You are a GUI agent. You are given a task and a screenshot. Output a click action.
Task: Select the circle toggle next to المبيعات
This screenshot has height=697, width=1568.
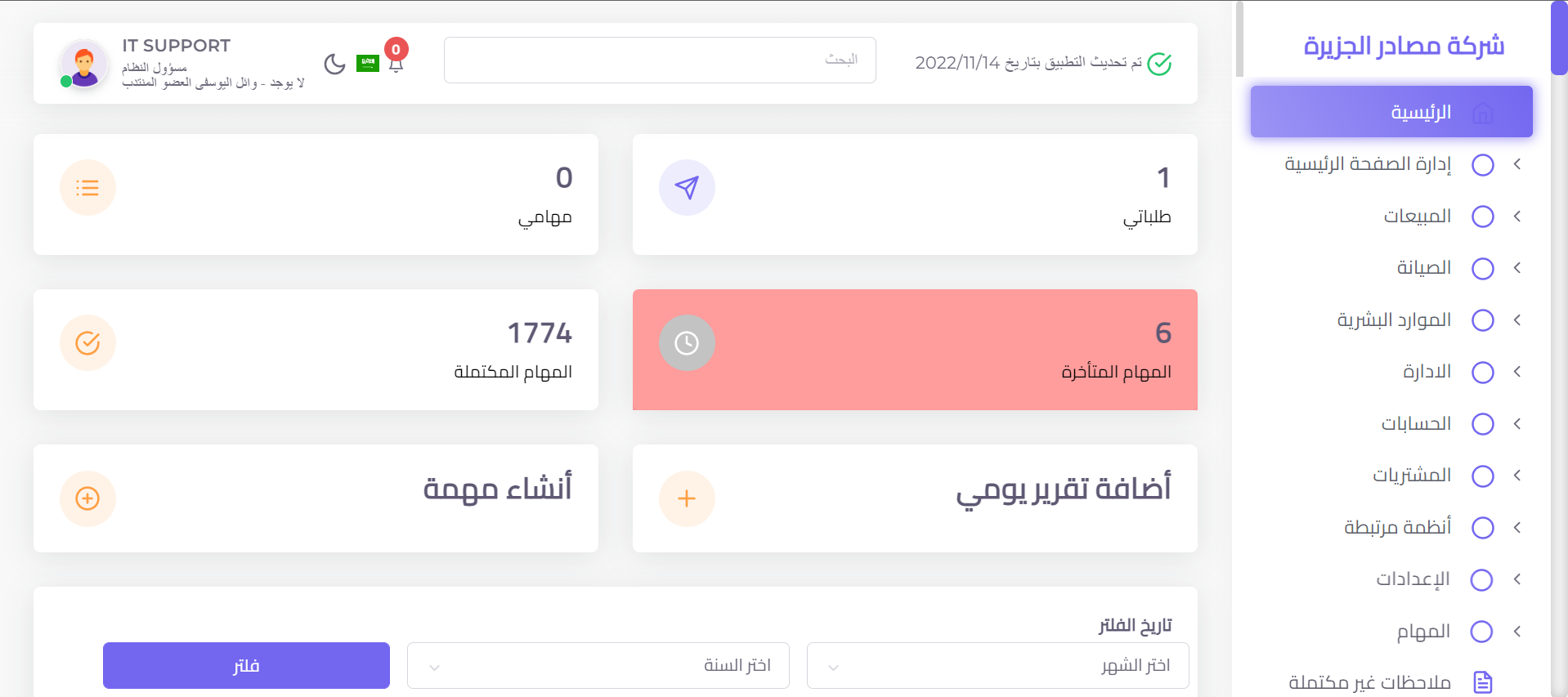[1482, 217]
